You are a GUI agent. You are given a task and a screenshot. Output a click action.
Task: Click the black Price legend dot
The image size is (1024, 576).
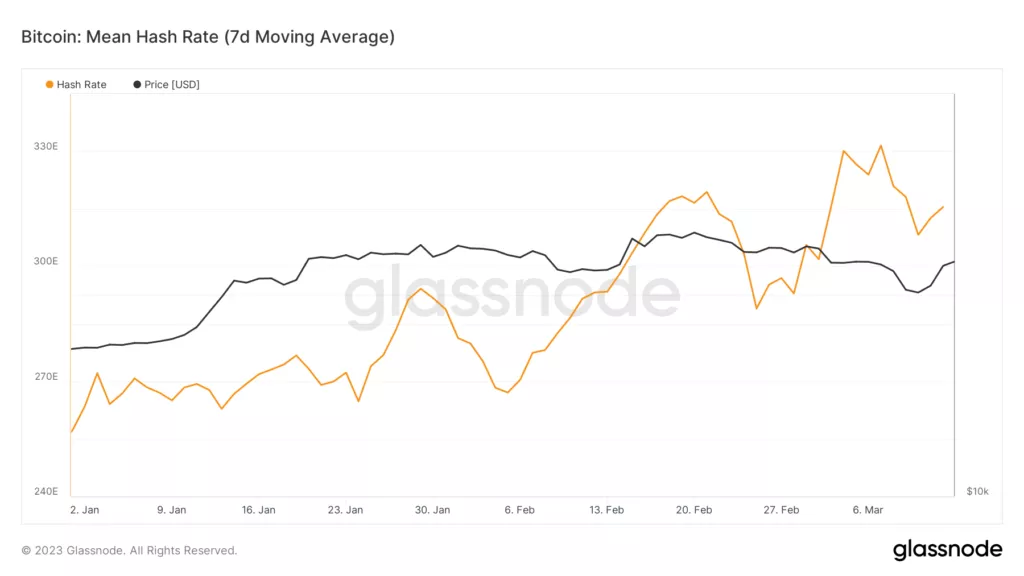(x=137, y=85)
